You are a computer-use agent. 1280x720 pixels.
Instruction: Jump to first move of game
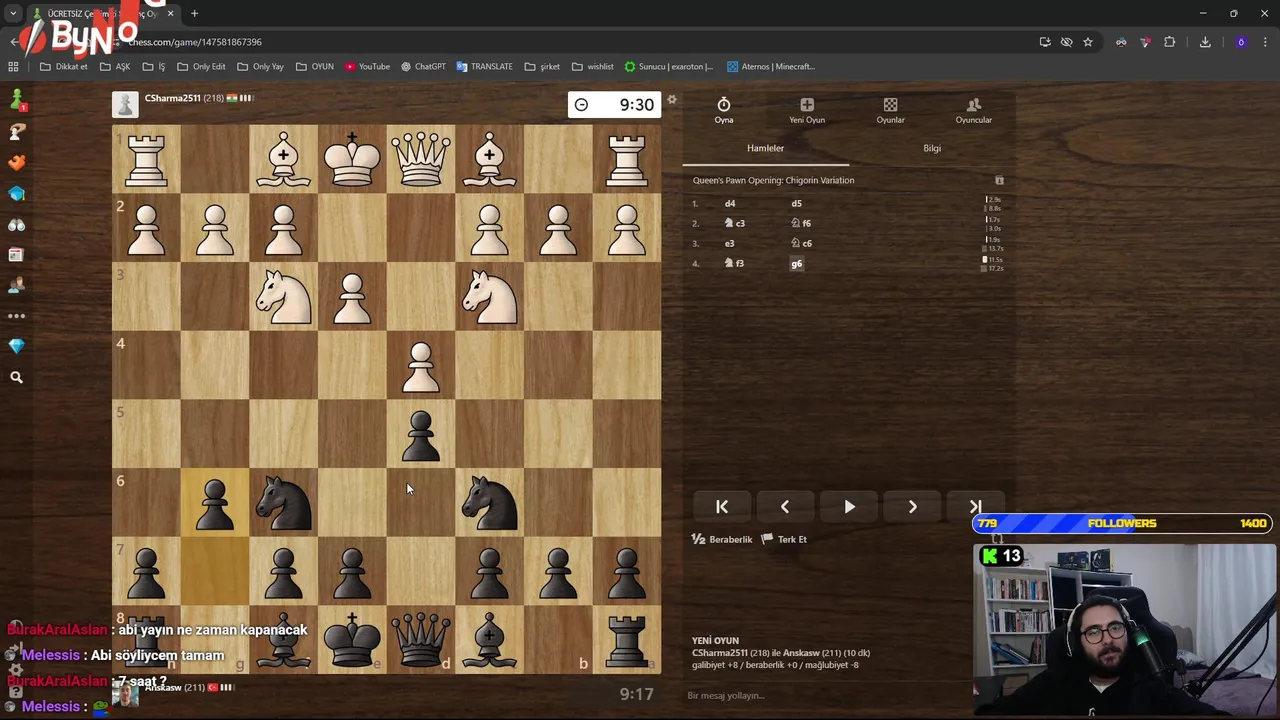722,507
